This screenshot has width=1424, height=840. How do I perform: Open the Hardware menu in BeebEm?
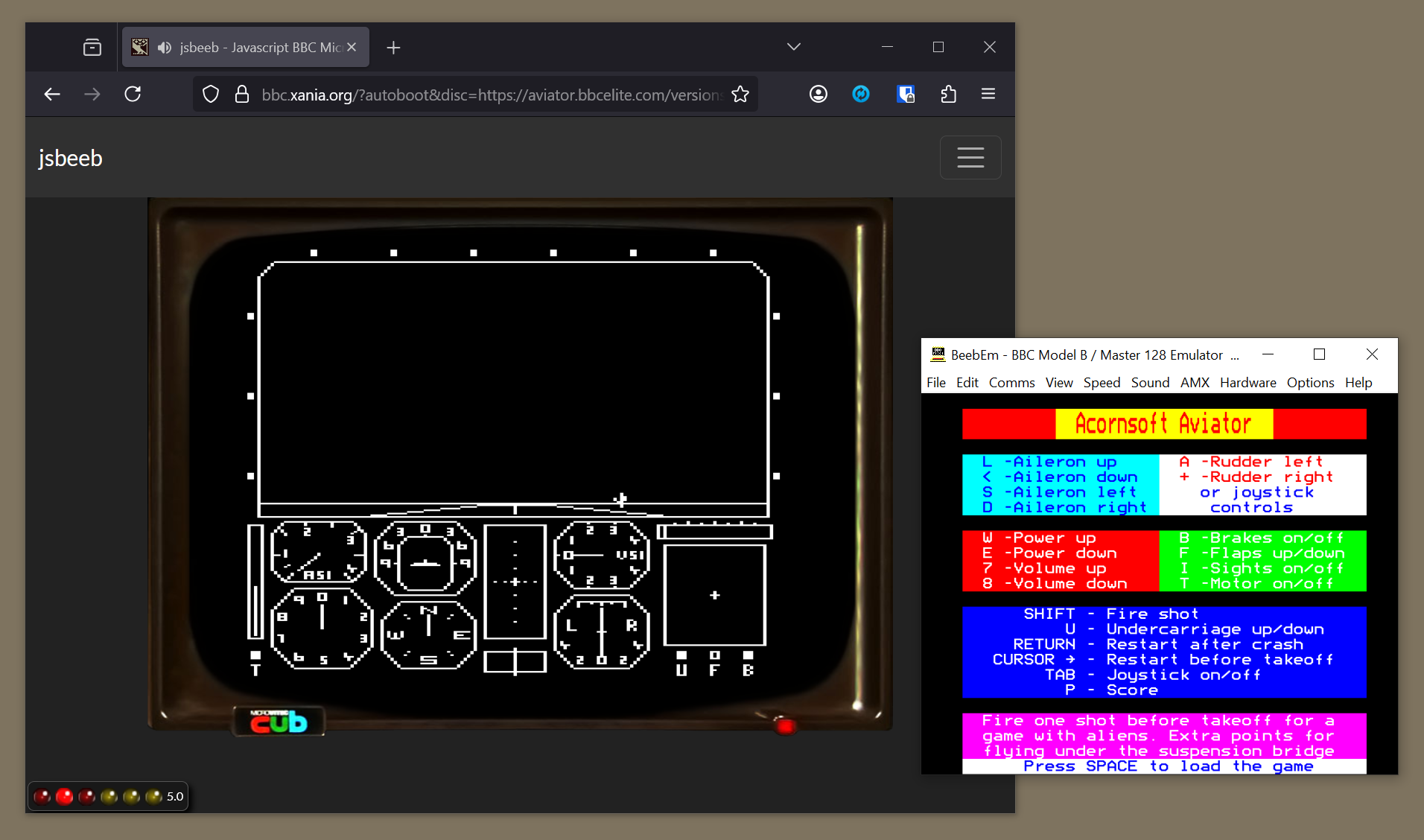click(1247, 383)
